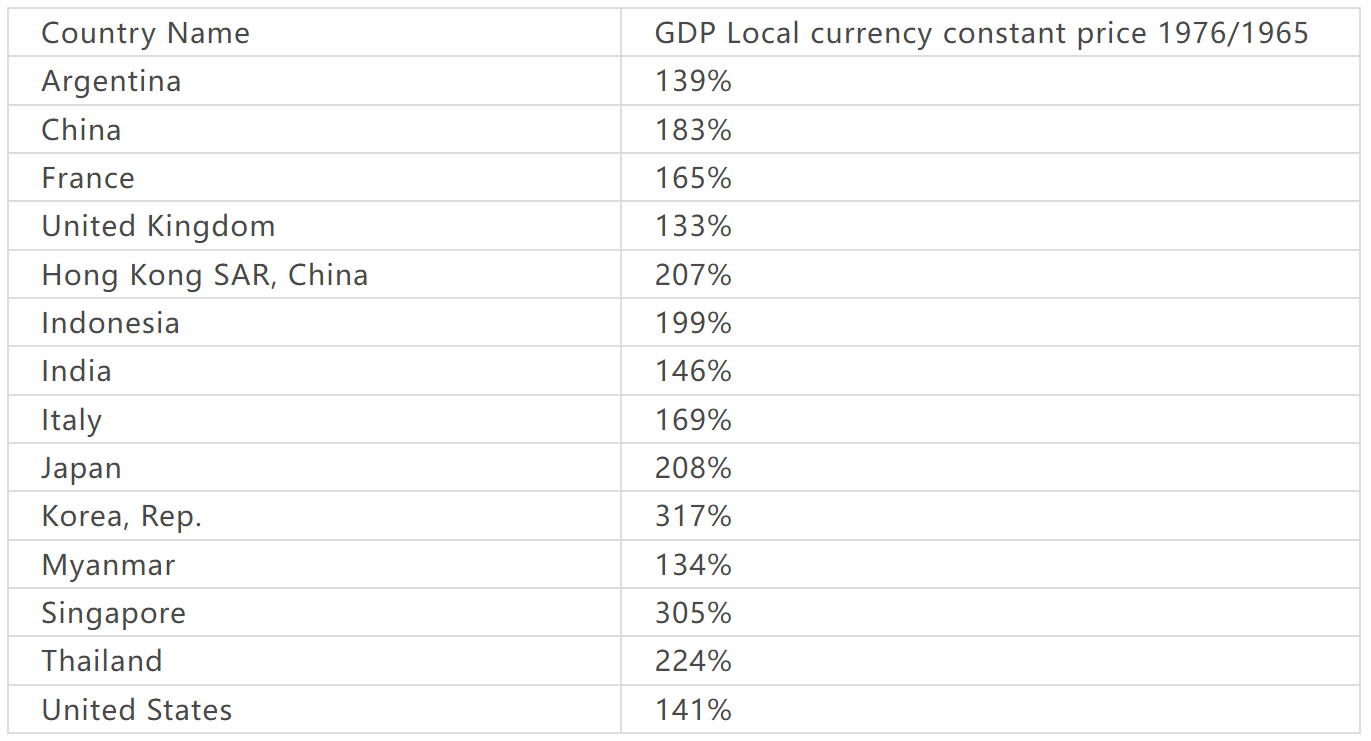The width and height of the screenshot is (1371, 741).
Task: Click the France cell
Action: pos(88,178)
